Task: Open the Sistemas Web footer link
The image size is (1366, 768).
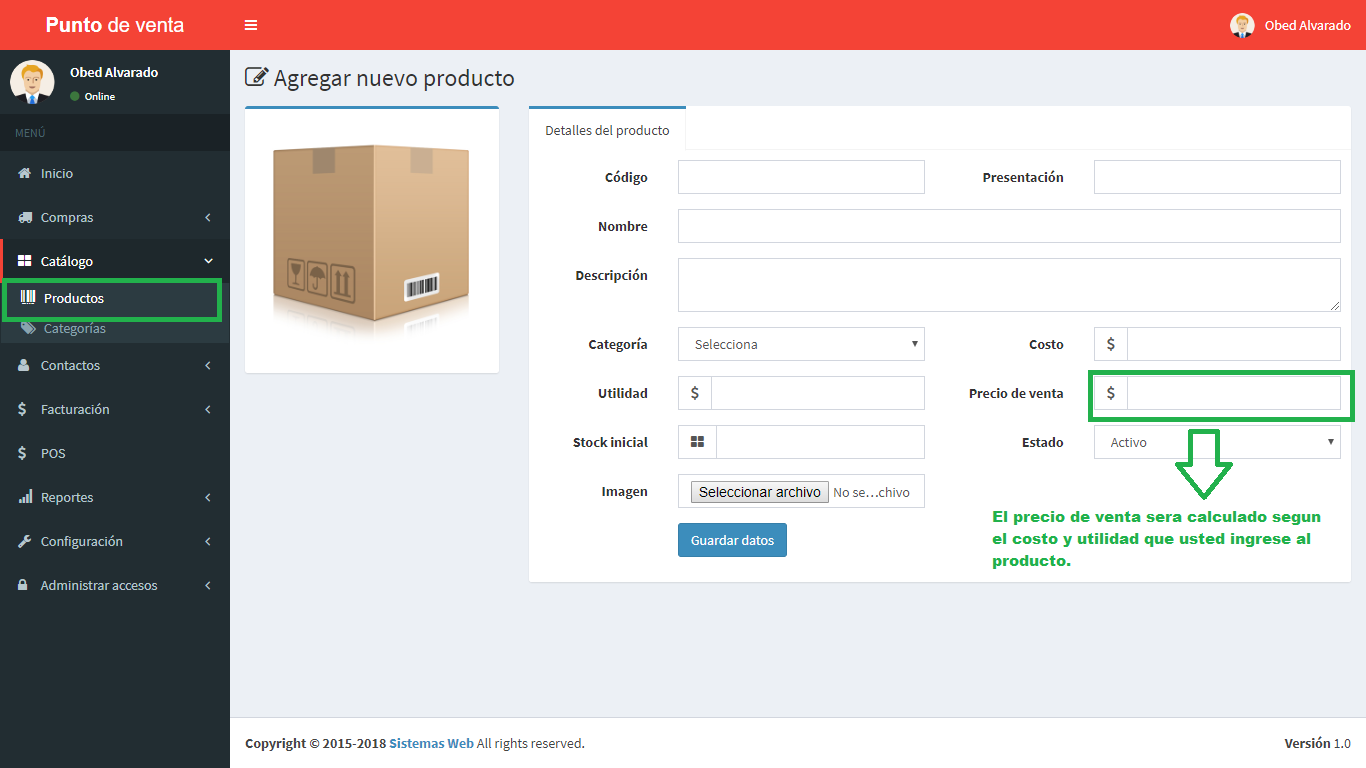Action: point(431,743)
